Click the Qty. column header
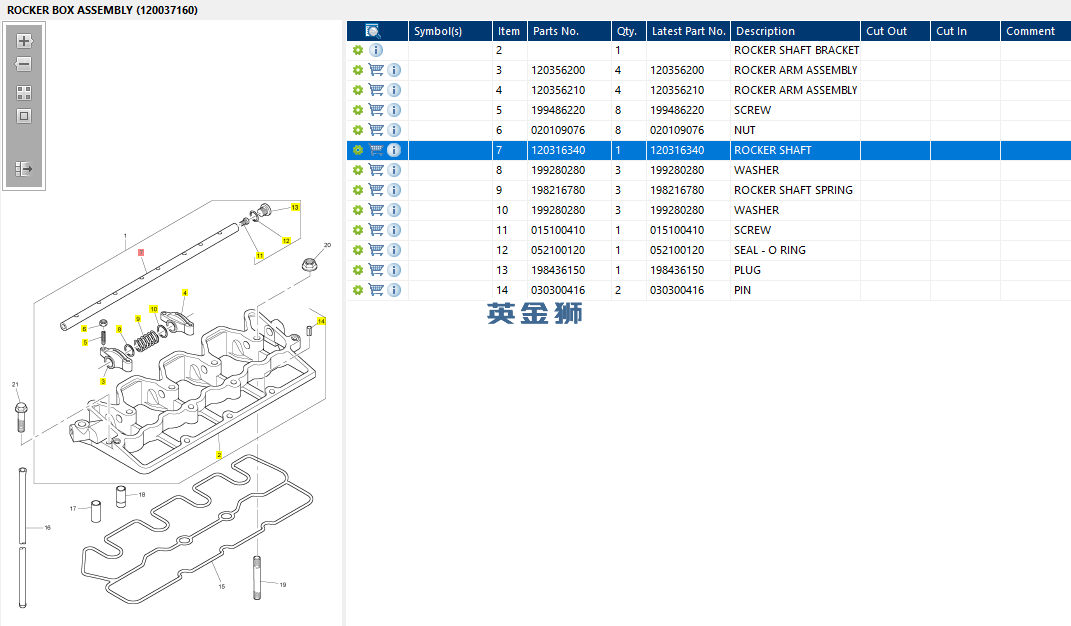This screenshot has width=1071, height=626. pos(627,31)
